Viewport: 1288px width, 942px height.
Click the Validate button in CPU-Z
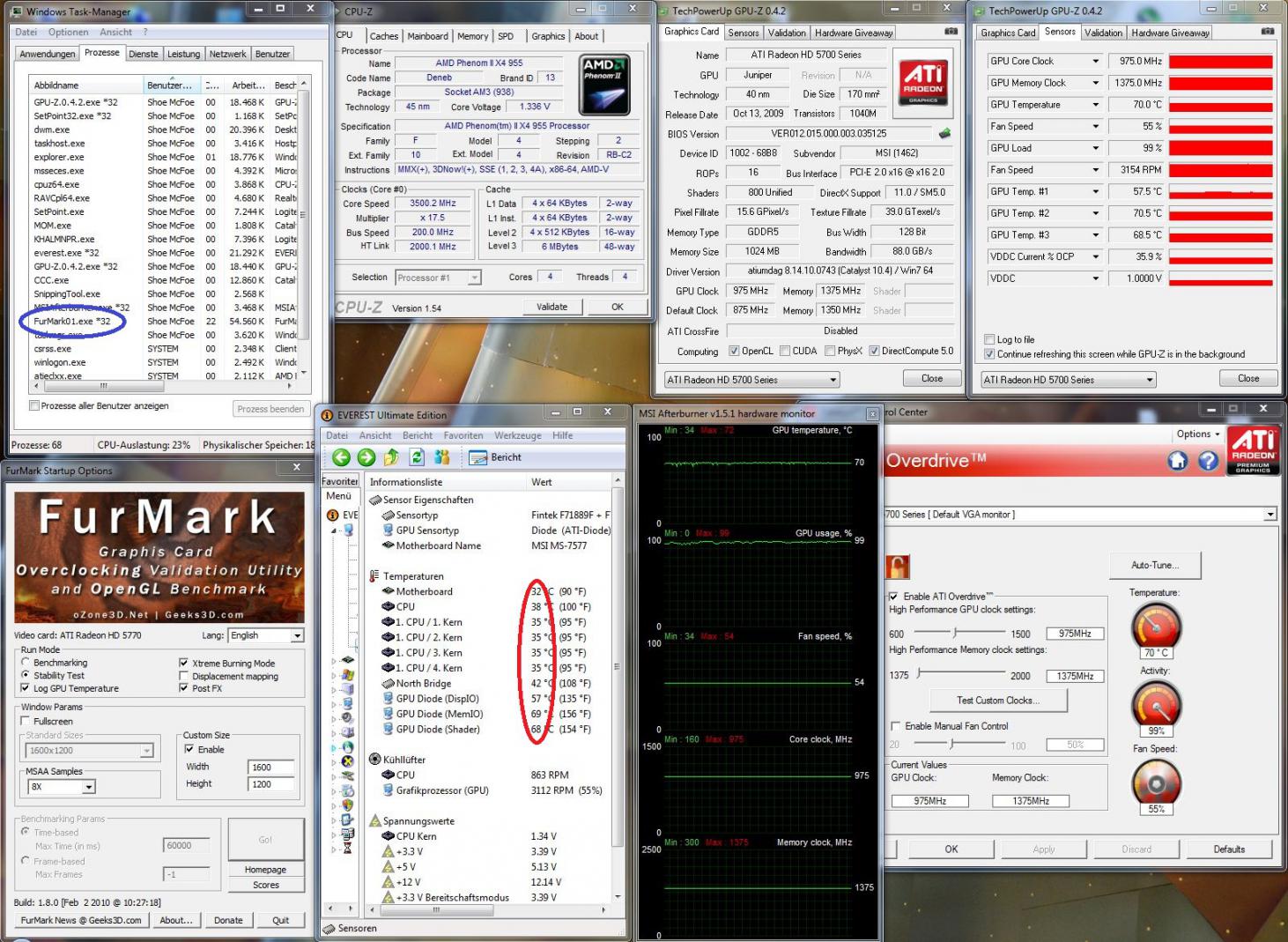coord(551,307)
